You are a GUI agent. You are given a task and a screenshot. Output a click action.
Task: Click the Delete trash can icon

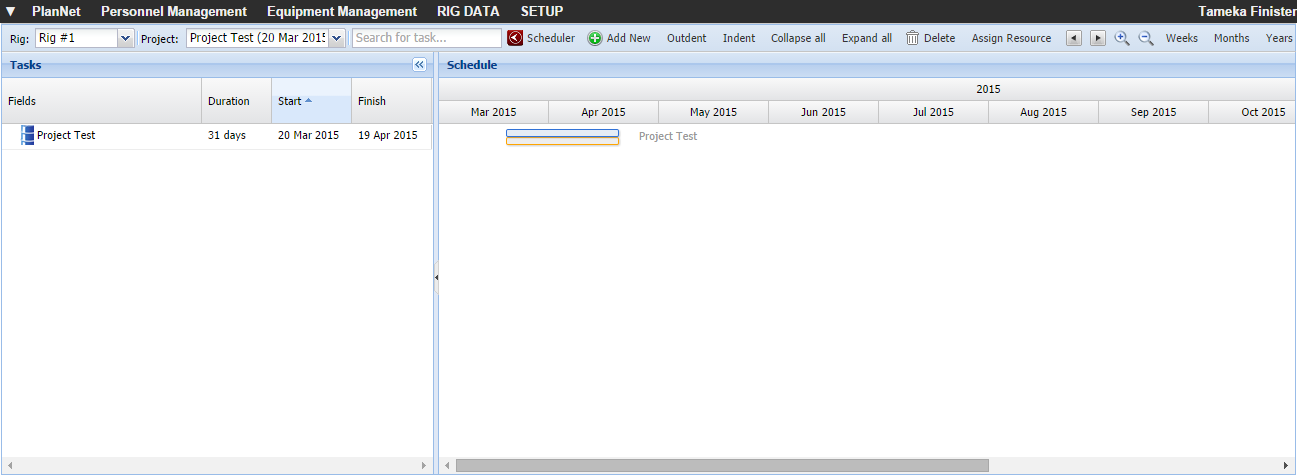[x=912, y=38]
